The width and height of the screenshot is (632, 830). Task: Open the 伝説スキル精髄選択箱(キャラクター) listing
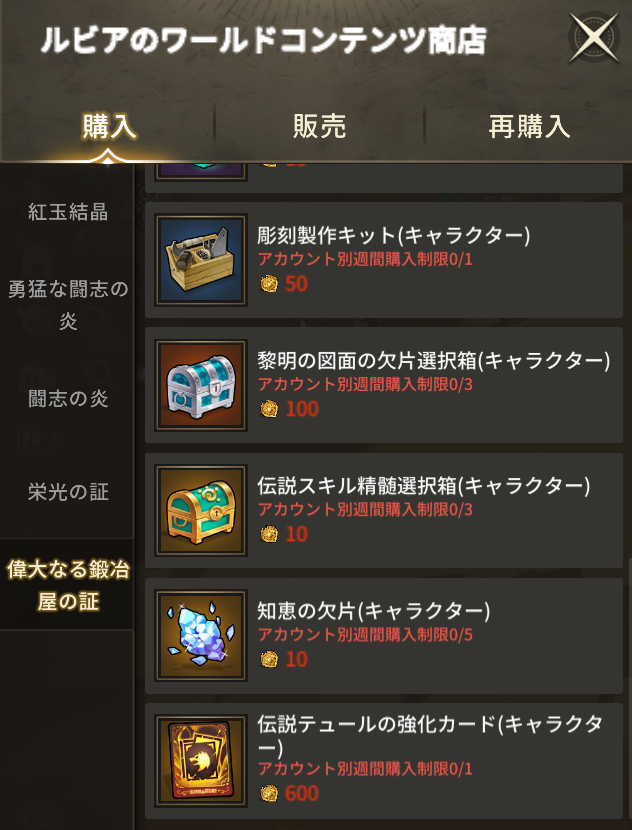pyautogui.click(x=384, y=510)
